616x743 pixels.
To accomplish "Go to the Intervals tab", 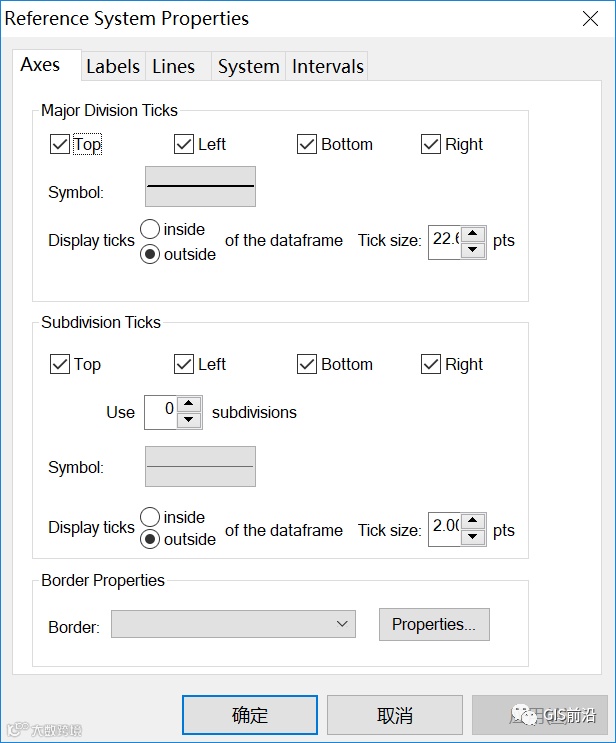I will click(x=327, y=66).
